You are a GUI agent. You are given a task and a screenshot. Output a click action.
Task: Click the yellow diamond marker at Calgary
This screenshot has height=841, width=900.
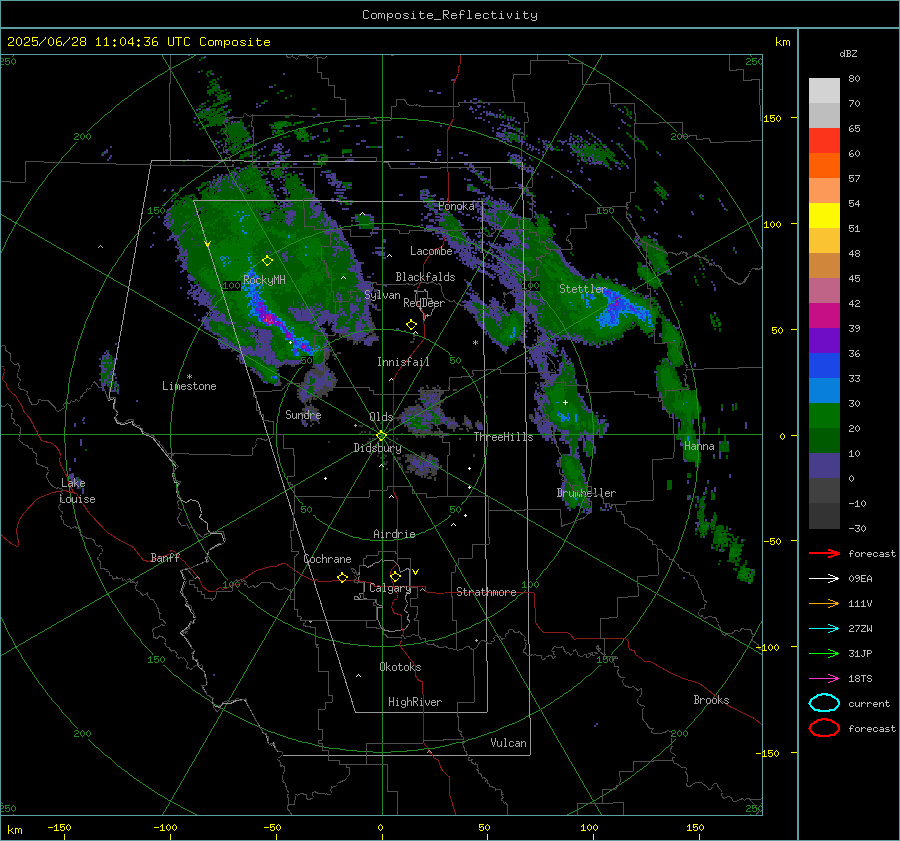click(395, 576)
